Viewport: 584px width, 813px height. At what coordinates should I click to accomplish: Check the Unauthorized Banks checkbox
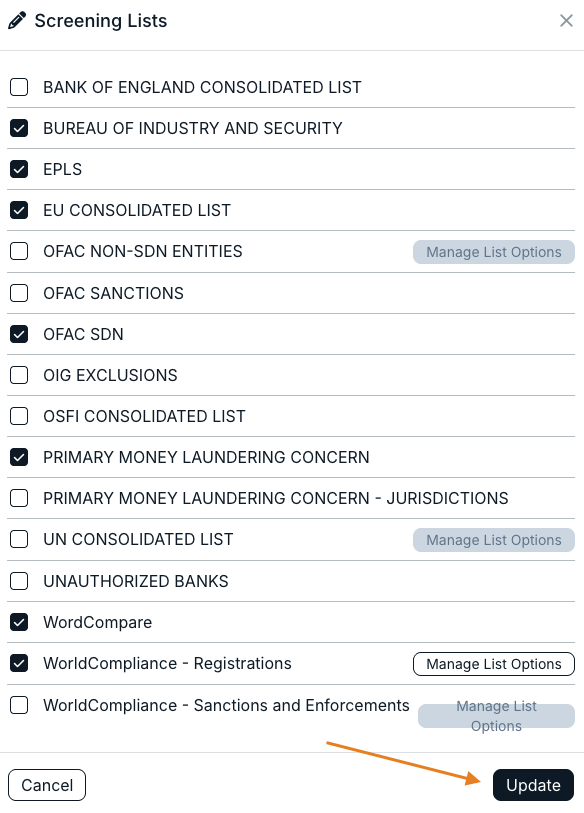19,581
